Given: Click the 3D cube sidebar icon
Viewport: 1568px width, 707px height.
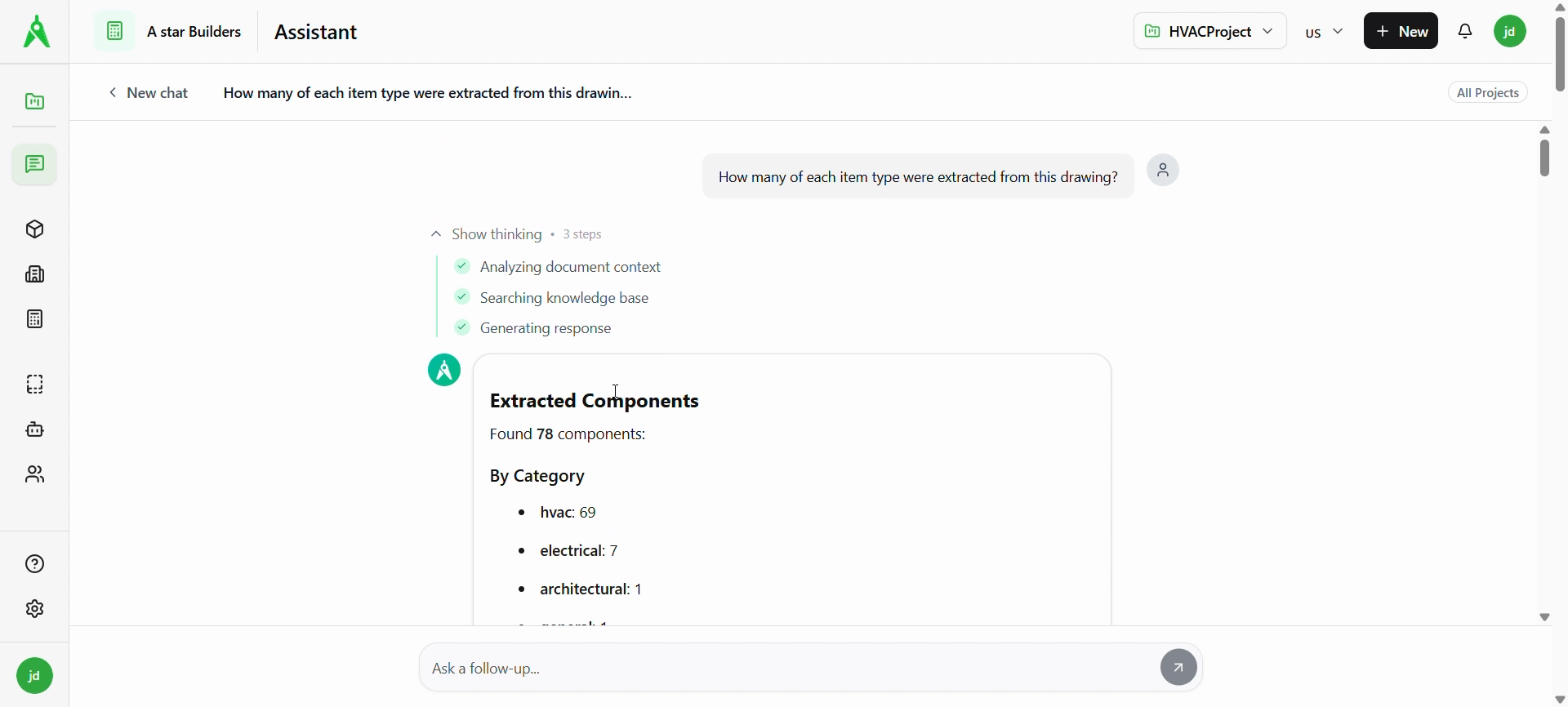Looking at the screenshot, I should [35, 229].
